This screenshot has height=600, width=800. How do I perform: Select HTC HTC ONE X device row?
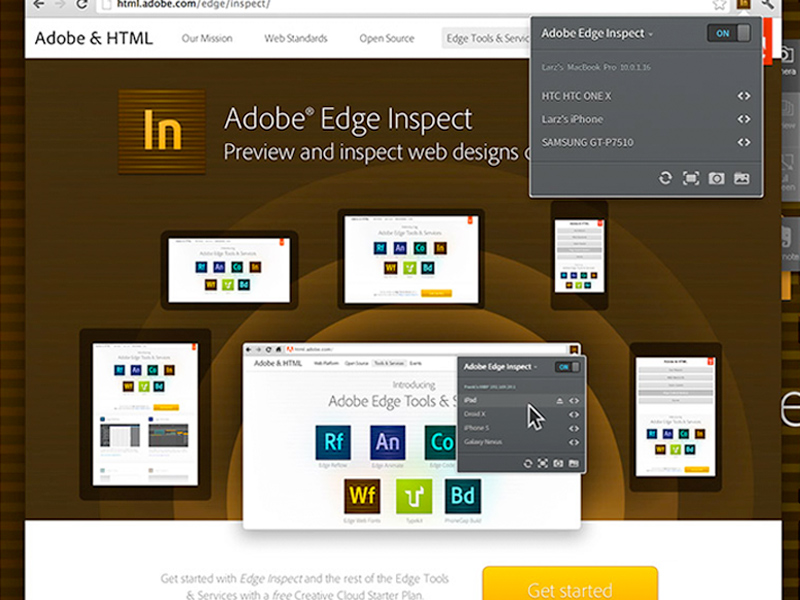coord(646,96)
